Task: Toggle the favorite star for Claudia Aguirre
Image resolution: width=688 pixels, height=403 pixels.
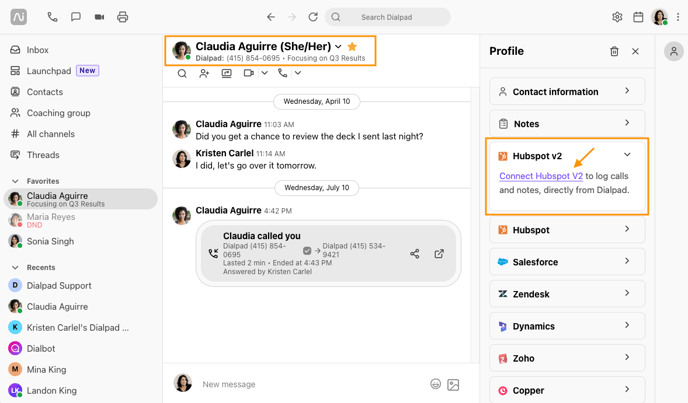Action: tap(352, 46)
